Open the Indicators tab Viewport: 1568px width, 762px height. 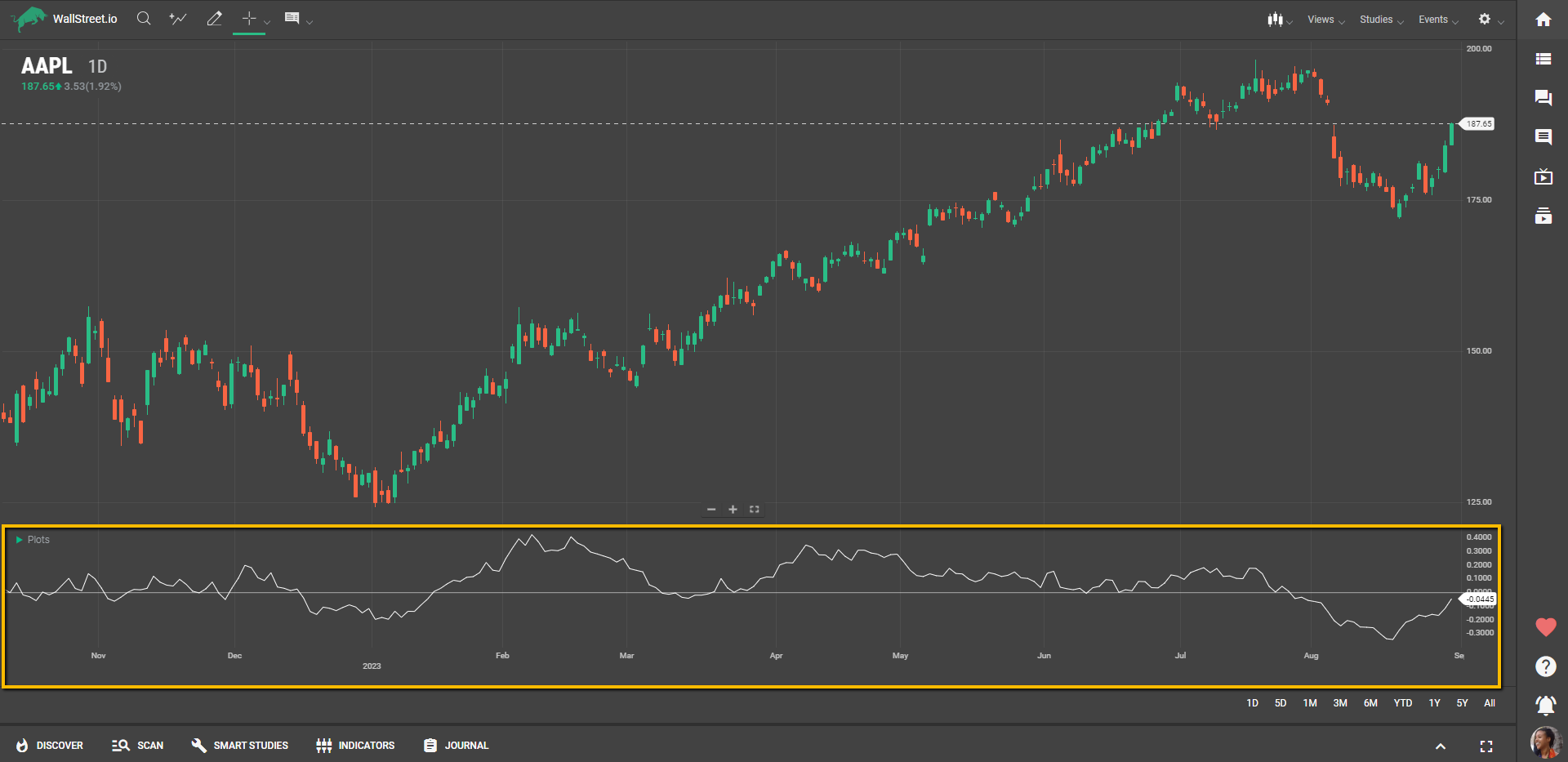click(355, 746)
